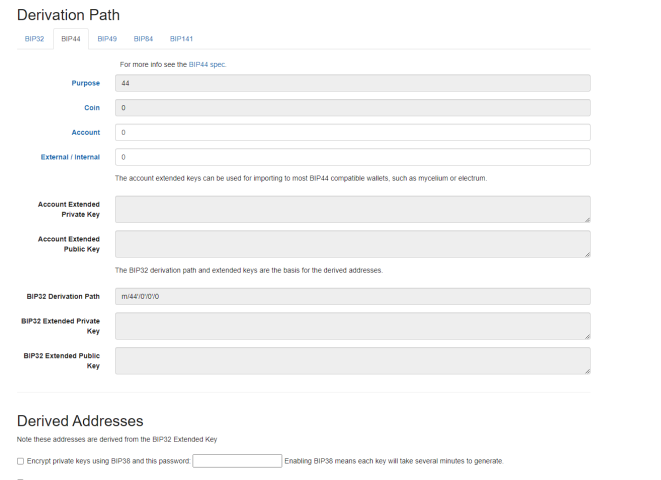Click the External / Internal label link
The width and height of the screenshot is (661, 480).
pyautogui.click(x=70, y=157)
